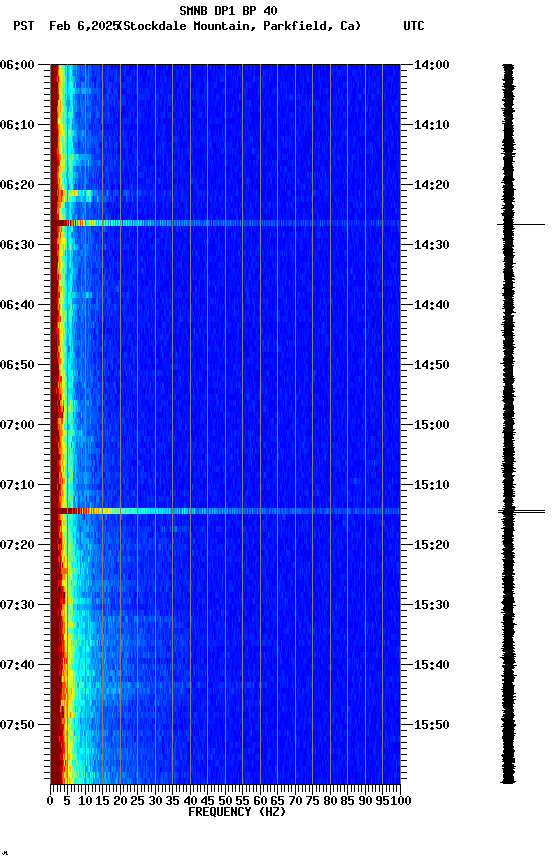Click the 06:10 PST time label
Viewport: 552px width, 864px height.
click(18, 125)
